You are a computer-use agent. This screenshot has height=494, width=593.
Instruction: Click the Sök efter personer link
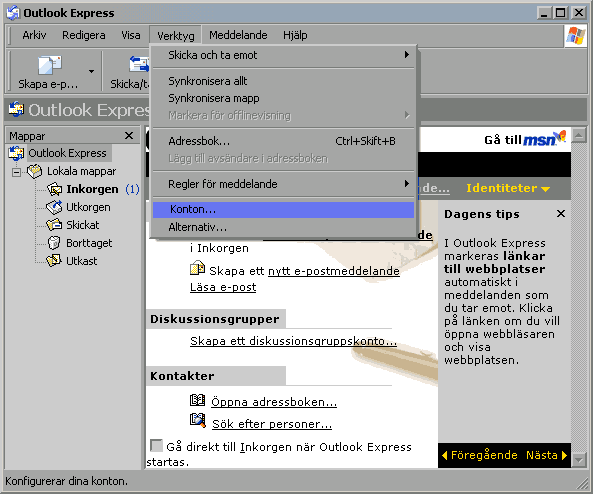click(272, 424)
